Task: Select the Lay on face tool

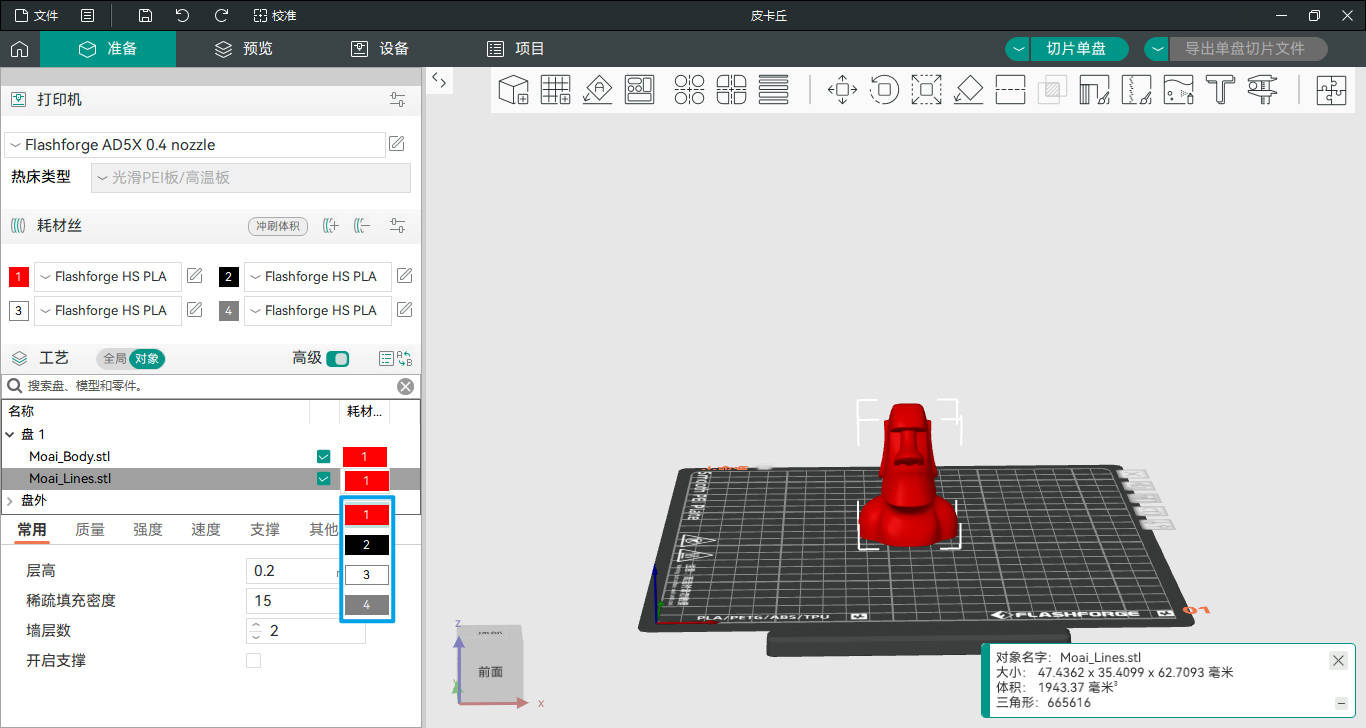Action: click(968, 89)
